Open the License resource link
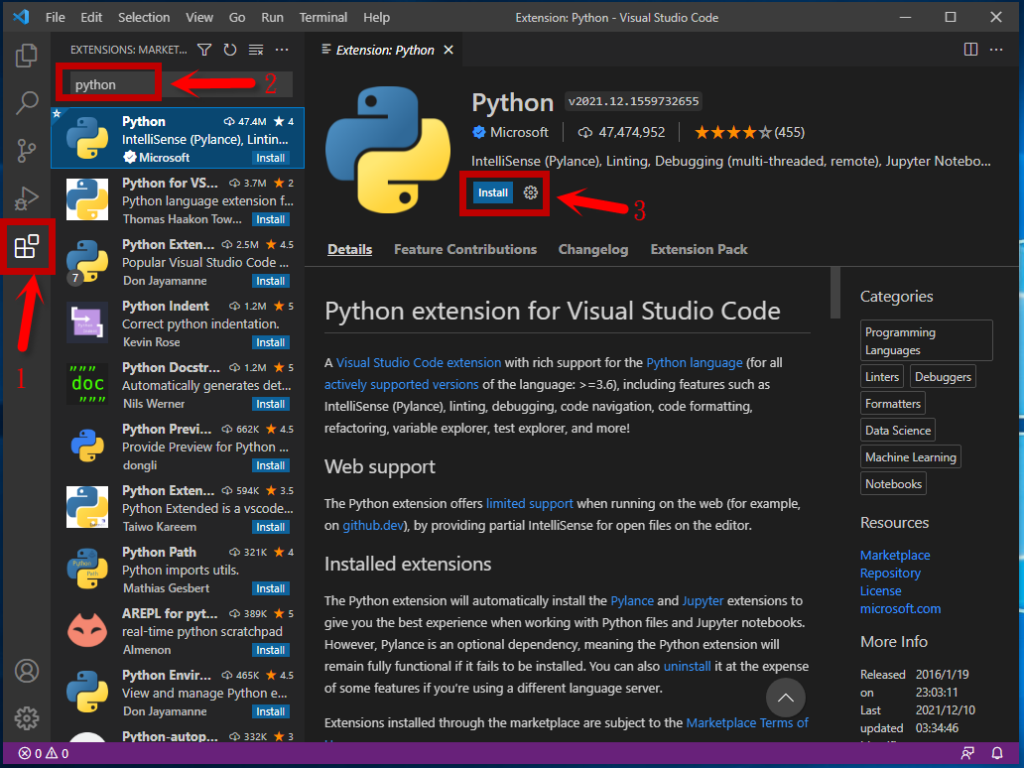Viewport: 1024px width, 768px height. 880,591
